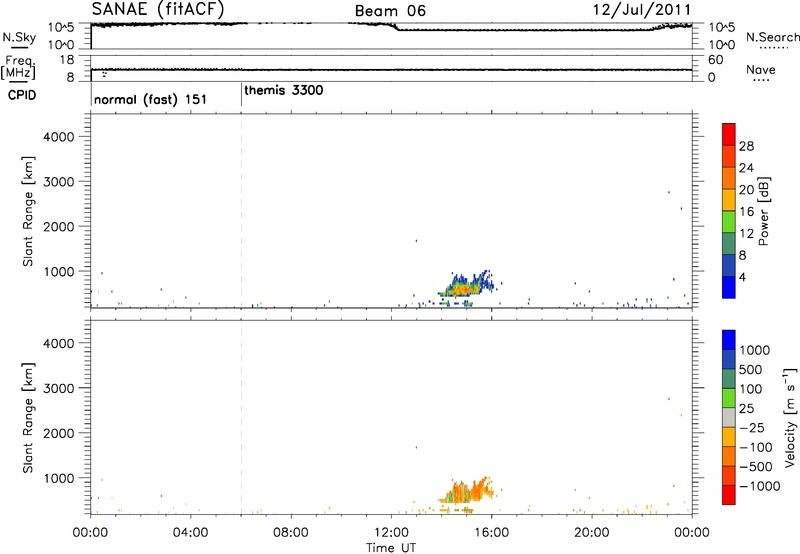Click the "16:00" time axis label

pyautogui.click(x=491, y=533)
